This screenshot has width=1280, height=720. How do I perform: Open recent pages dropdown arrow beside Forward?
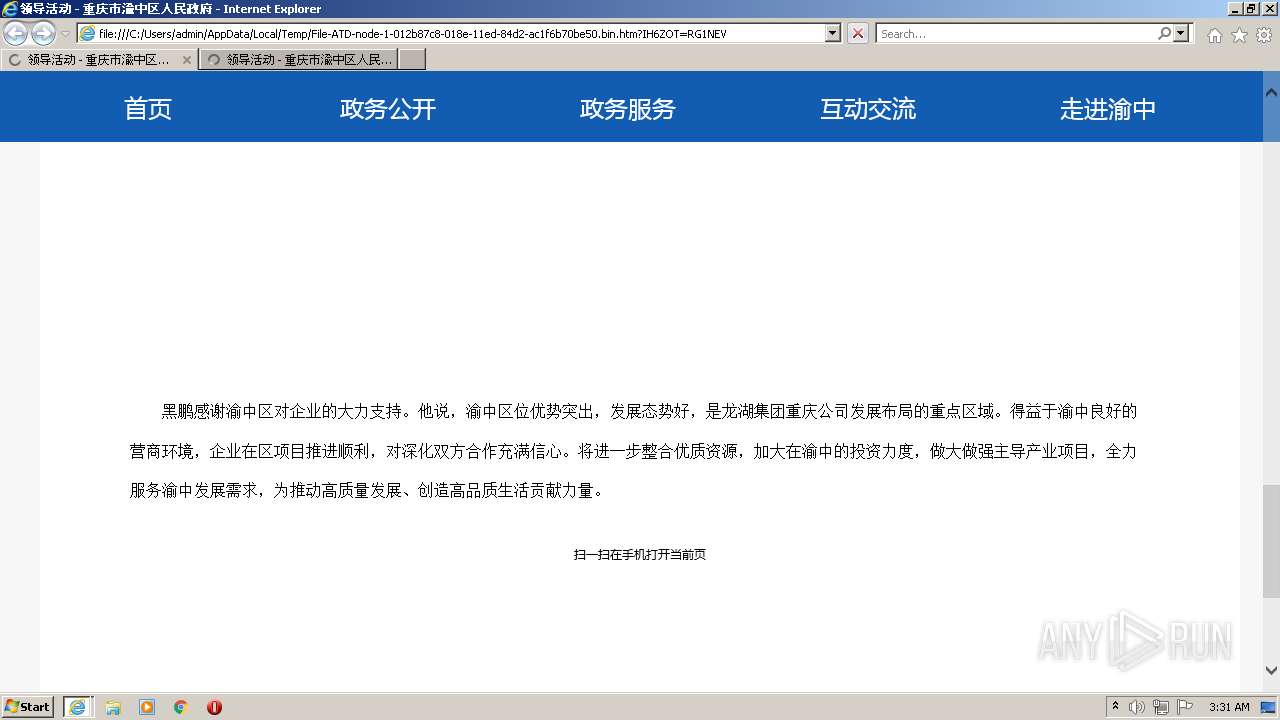(x=65, y=34)
